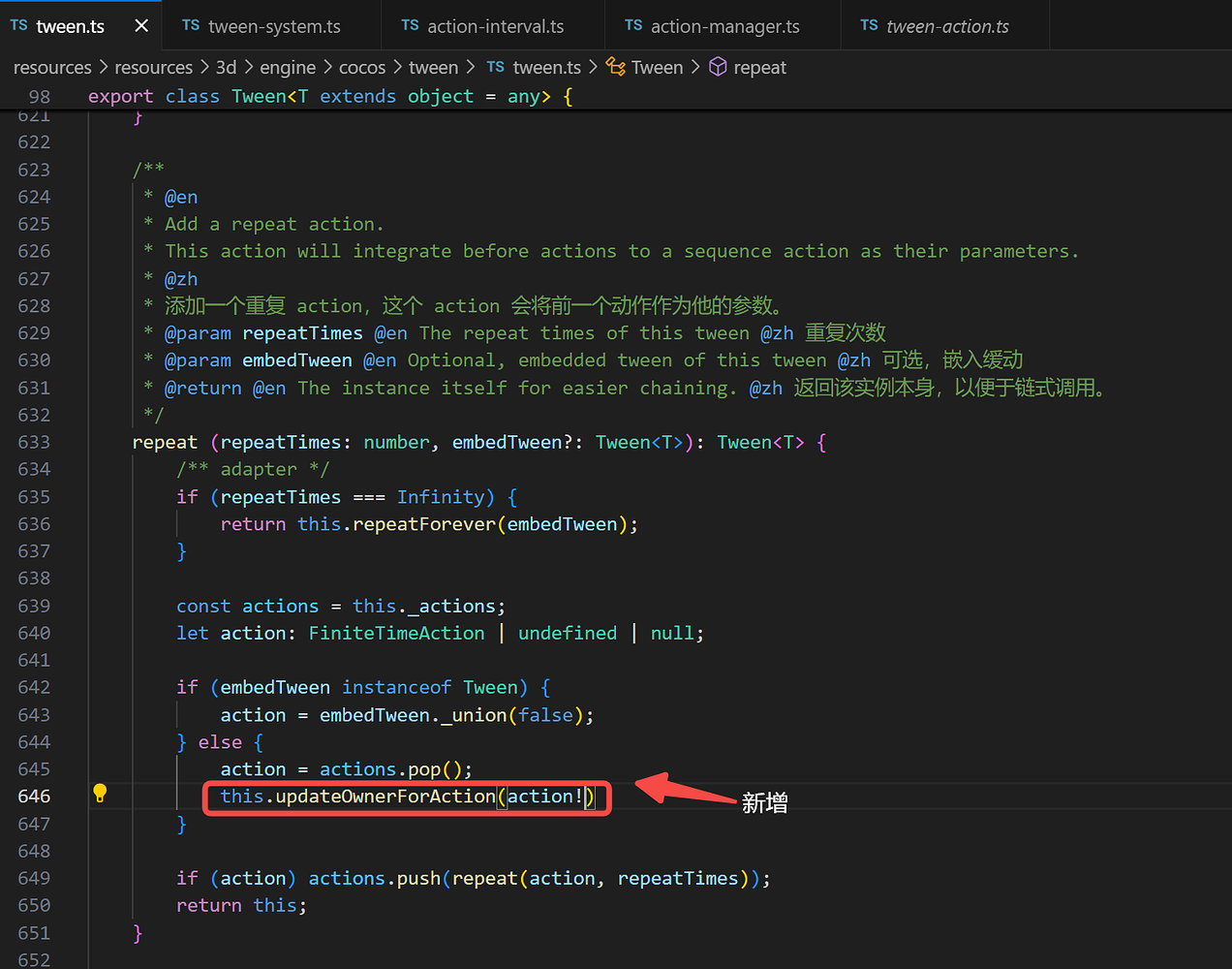Open the tween folder breadcrumb dropdown
Image resolution: width=1232 pixels, height=969 pixels.
click(x=433, y=67)
